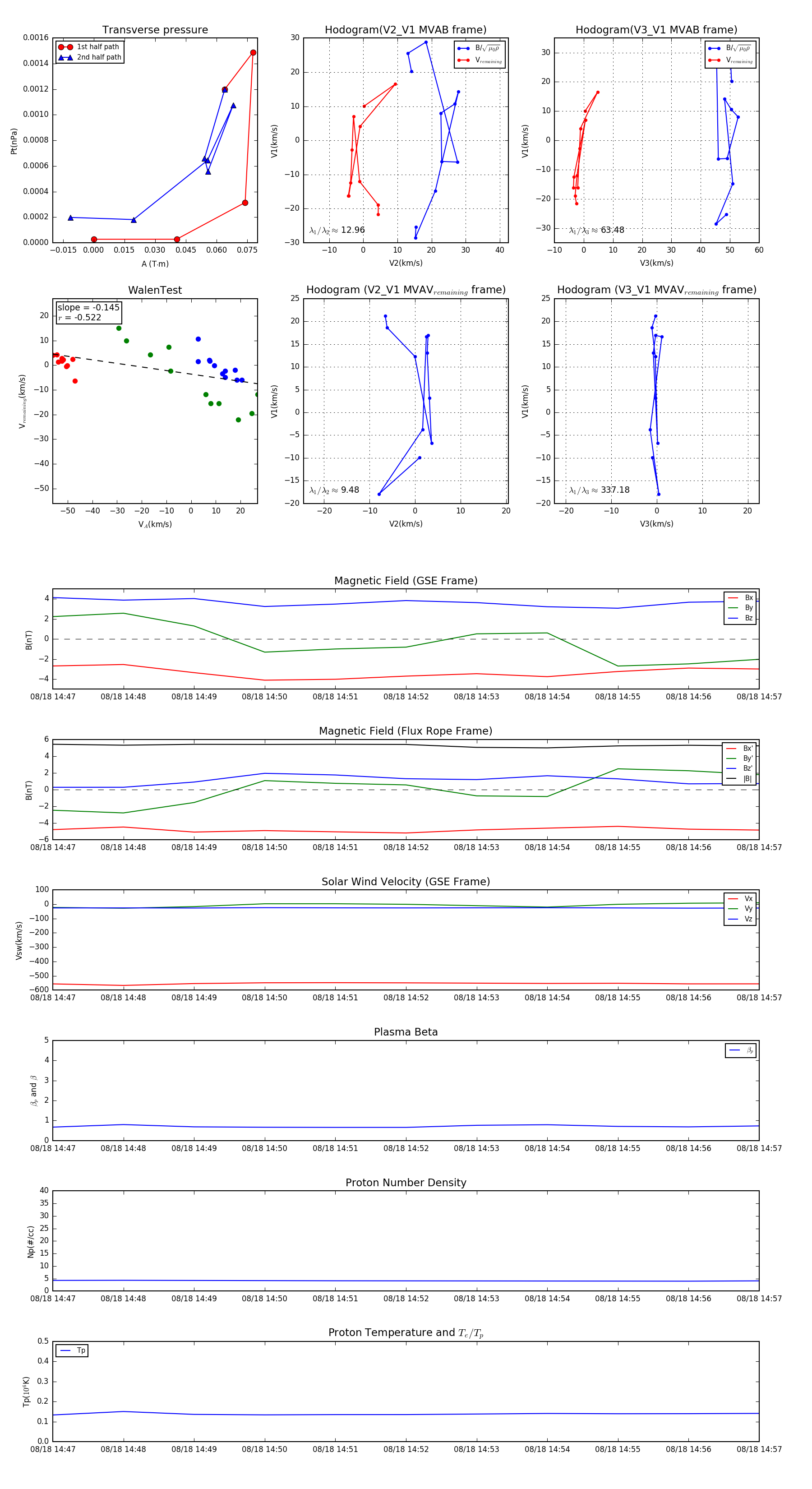
Task: Click "Magnetic Field (Flux Rope Frame)" title
Action: click(x=406, y=731)
